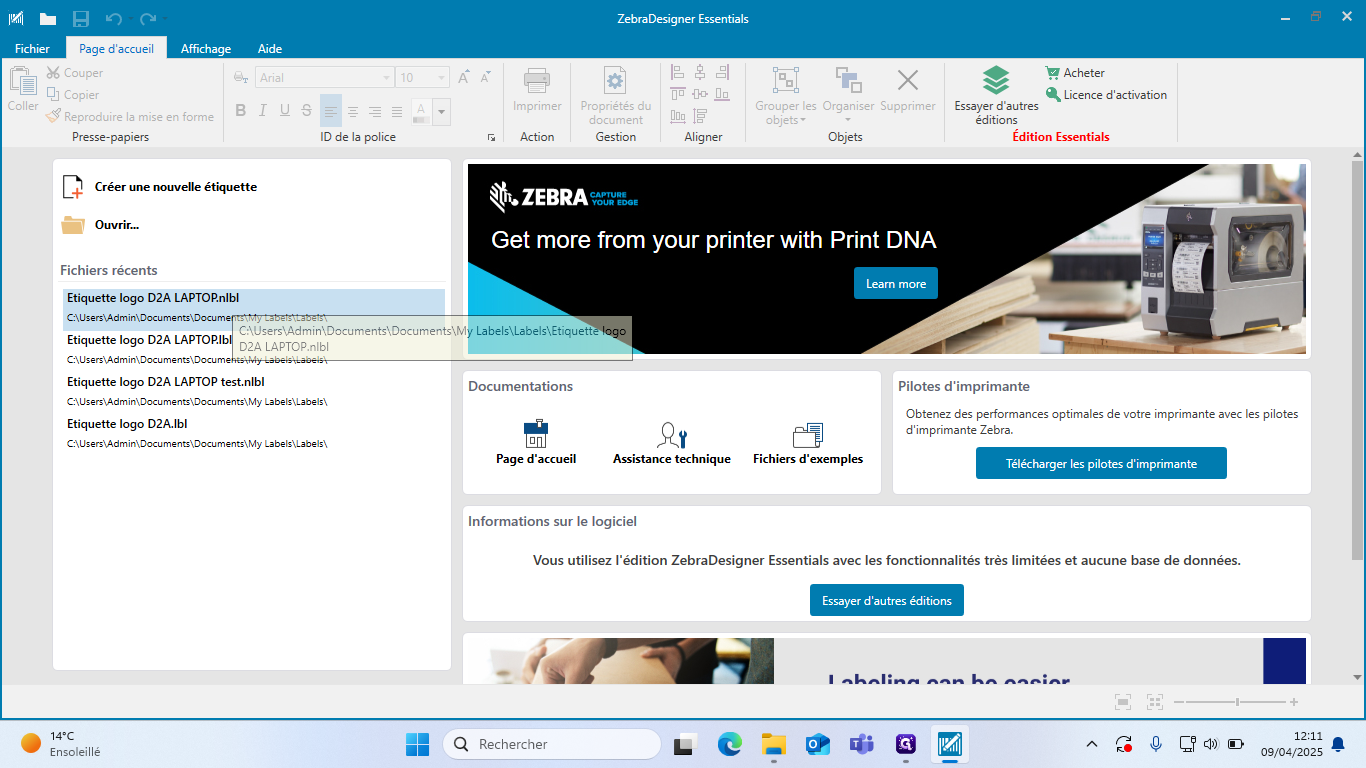Select justify text alignment
Screen dimensions: 1366x768
(397, 111)
